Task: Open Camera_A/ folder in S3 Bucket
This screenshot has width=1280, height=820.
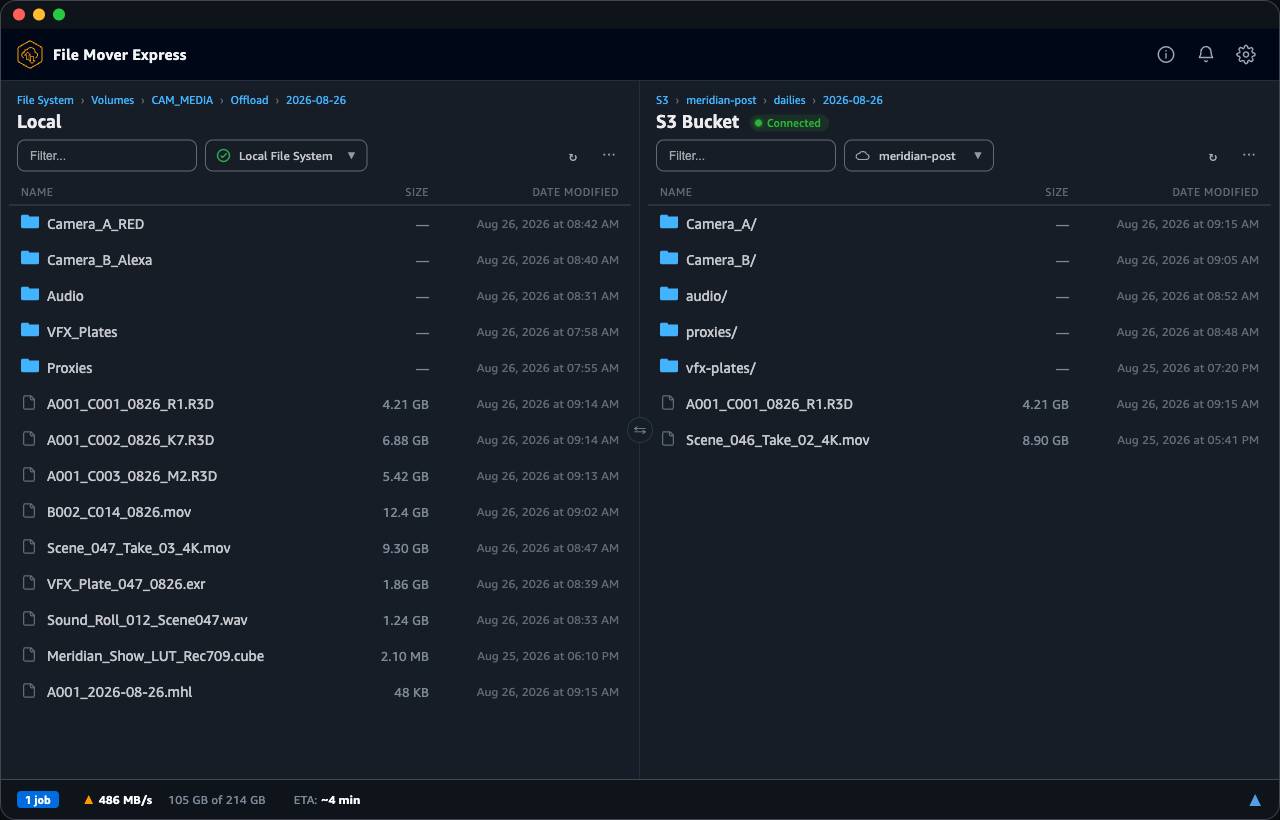Action: [x=959, y=224]
